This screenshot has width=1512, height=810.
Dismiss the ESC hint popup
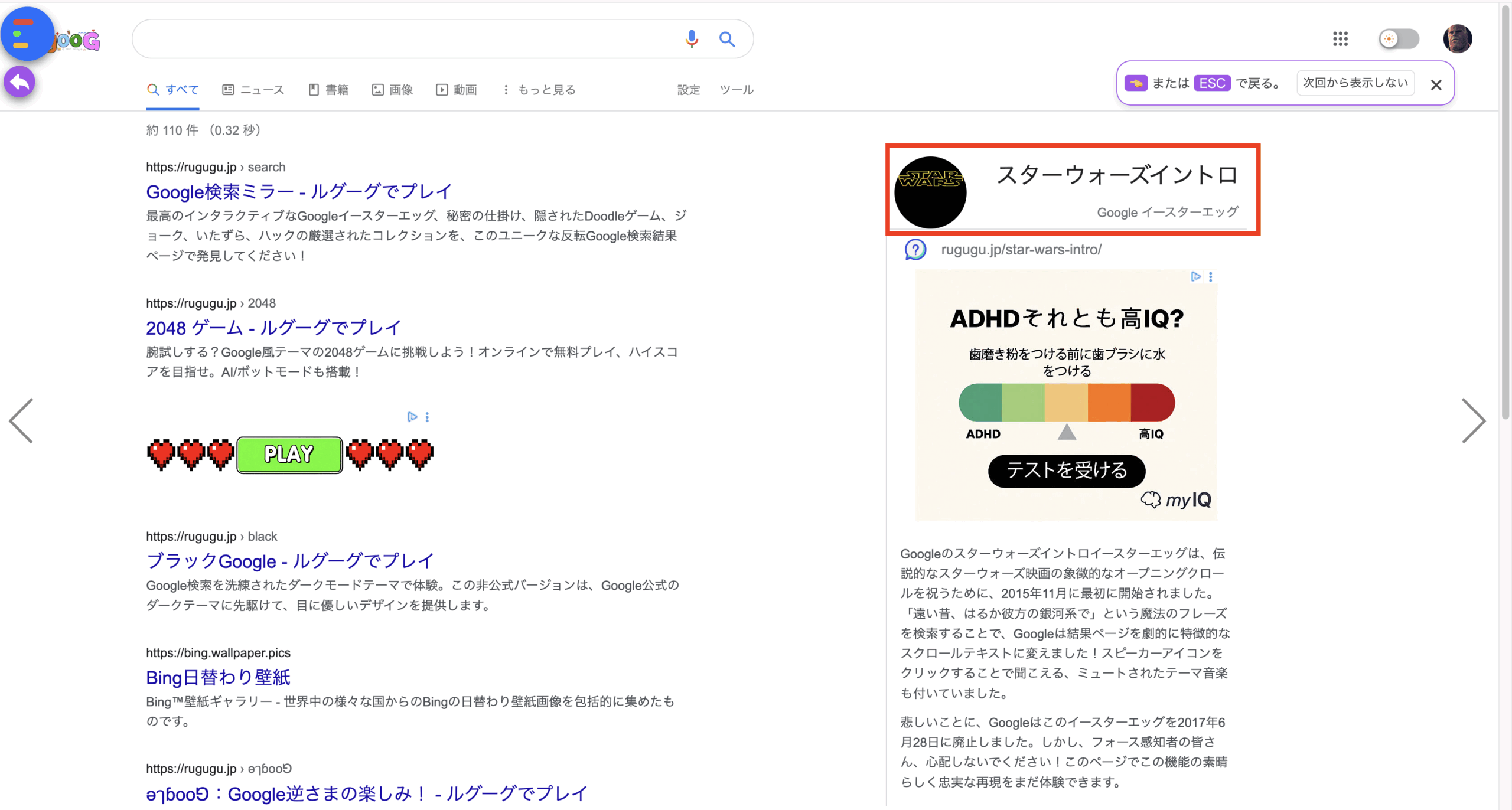(x=1436, y=85)
